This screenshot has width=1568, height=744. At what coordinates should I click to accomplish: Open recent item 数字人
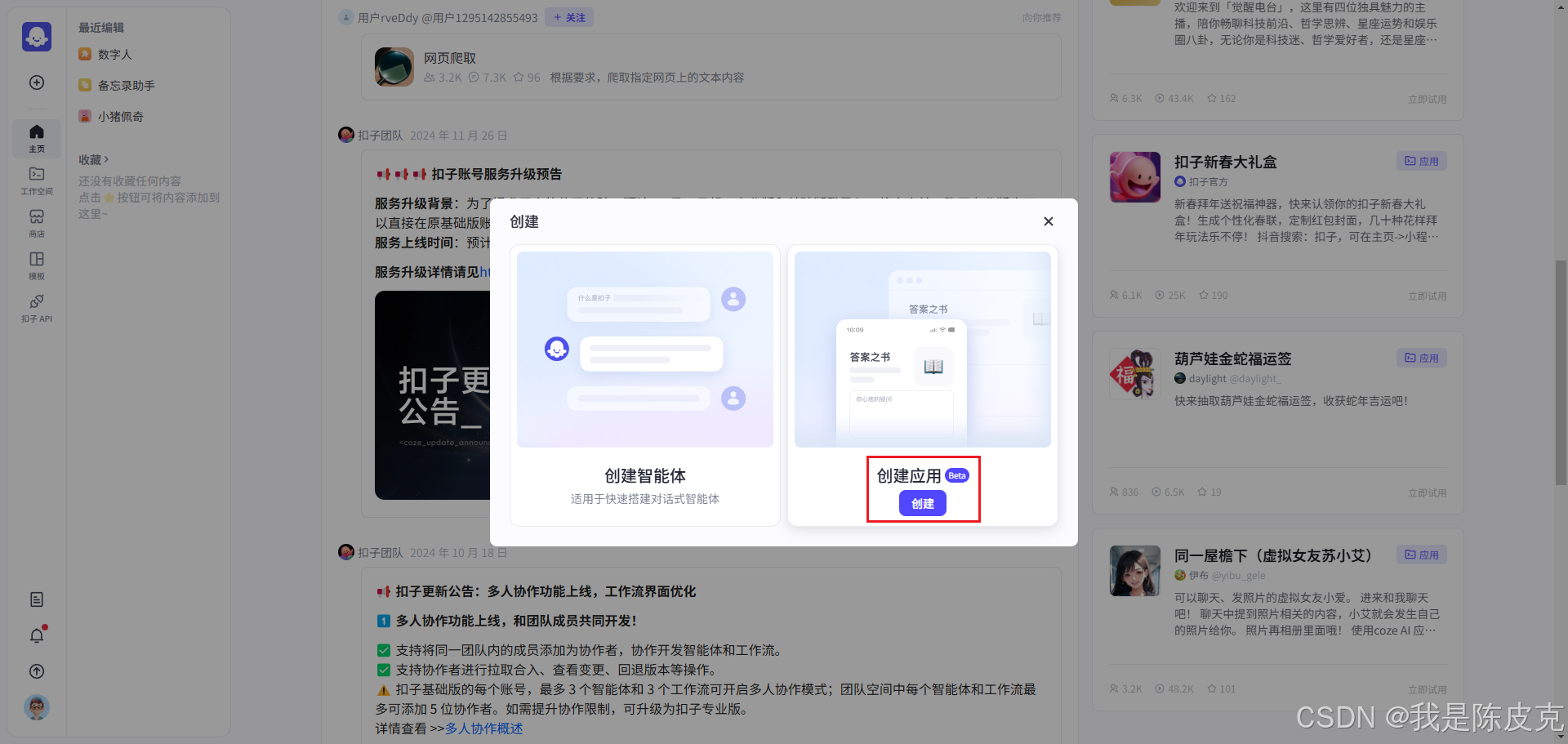tap(114, 55)
